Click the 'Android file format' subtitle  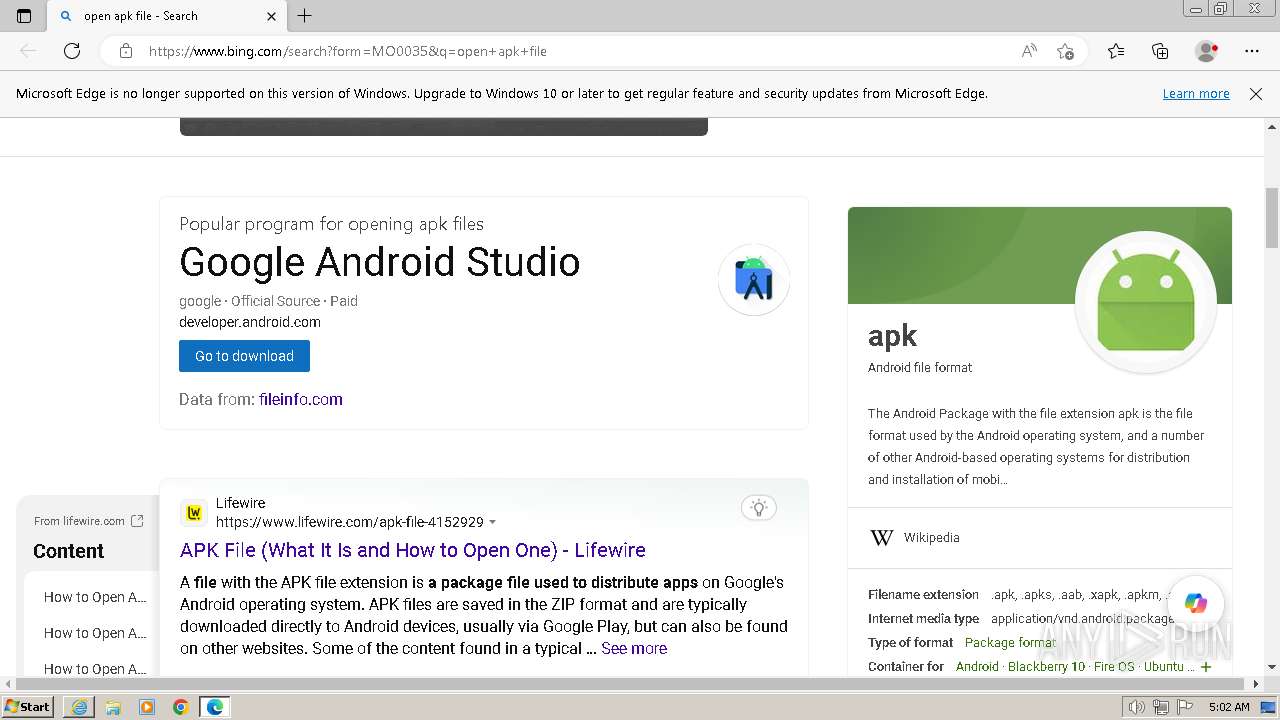tap(920, 367)
